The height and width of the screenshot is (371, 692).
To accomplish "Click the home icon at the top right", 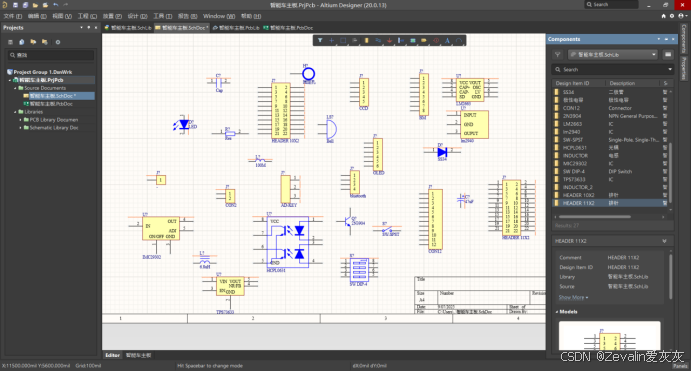I will coord(663,16).
